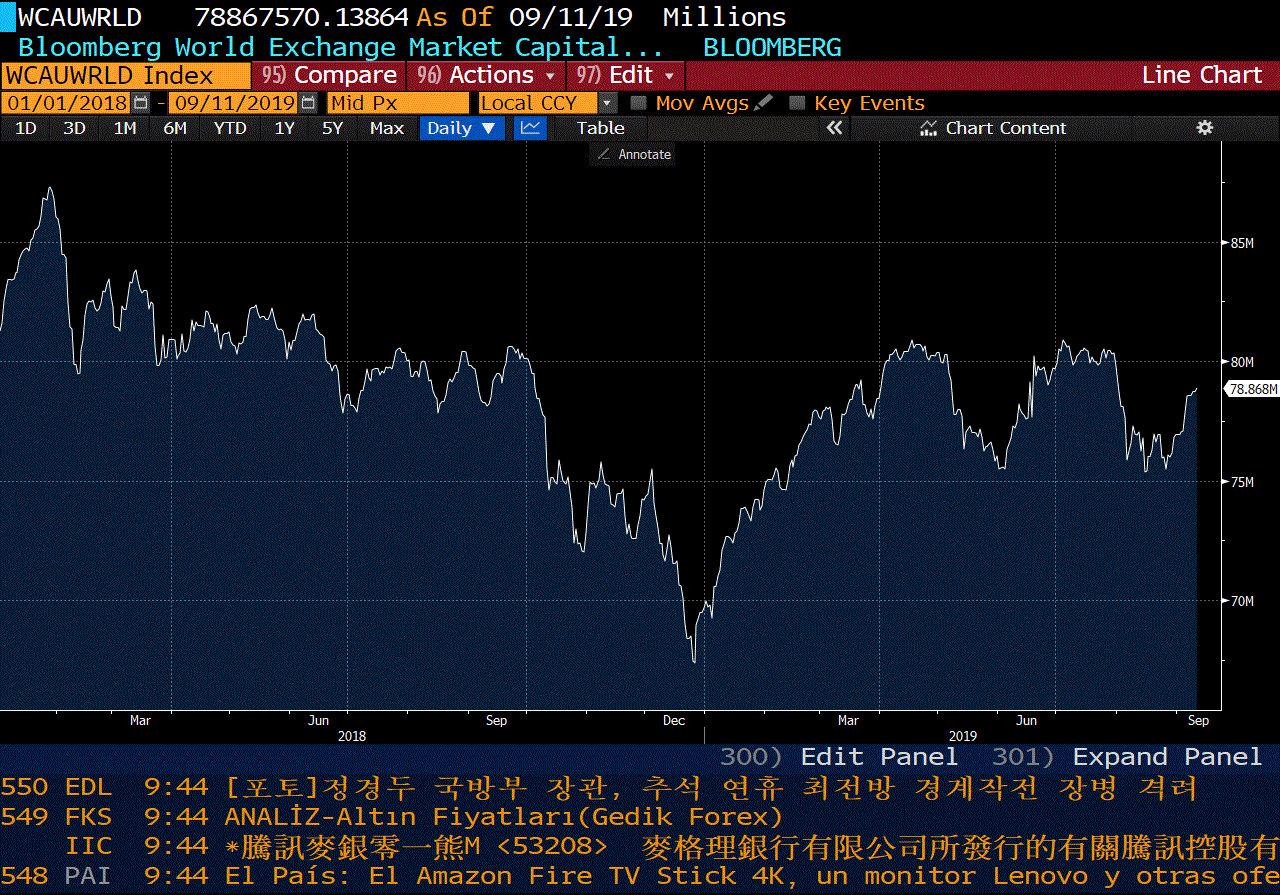
Task: Click the 2018 year axis label
Action: point(352,735)
